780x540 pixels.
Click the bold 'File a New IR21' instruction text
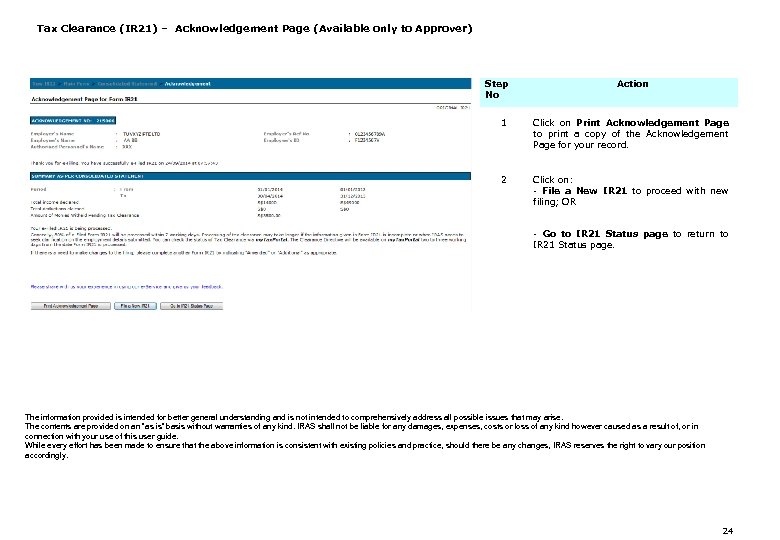[x=585, y=191]
